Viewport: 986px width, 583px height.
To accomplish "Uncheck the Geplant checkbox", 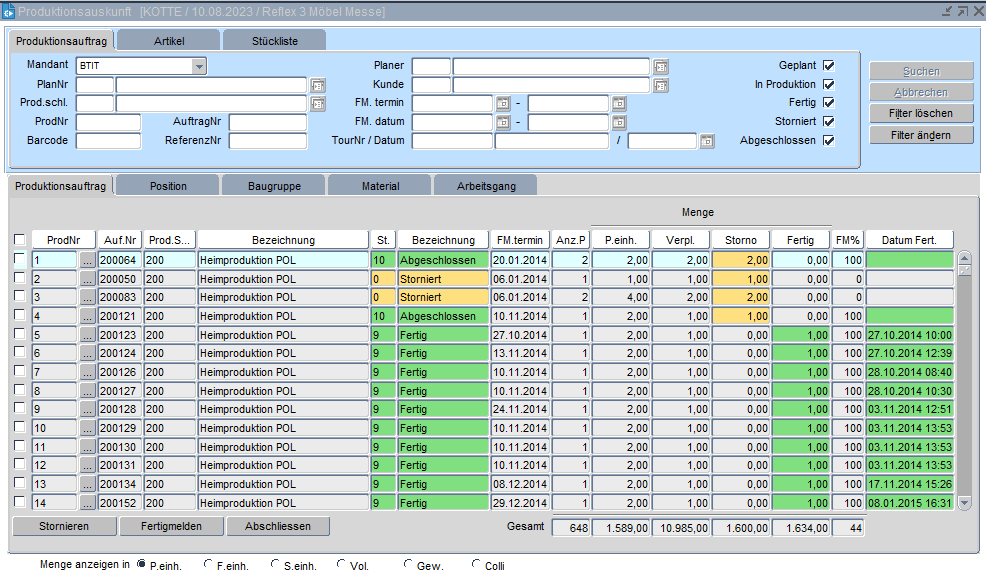I will 828,66.
